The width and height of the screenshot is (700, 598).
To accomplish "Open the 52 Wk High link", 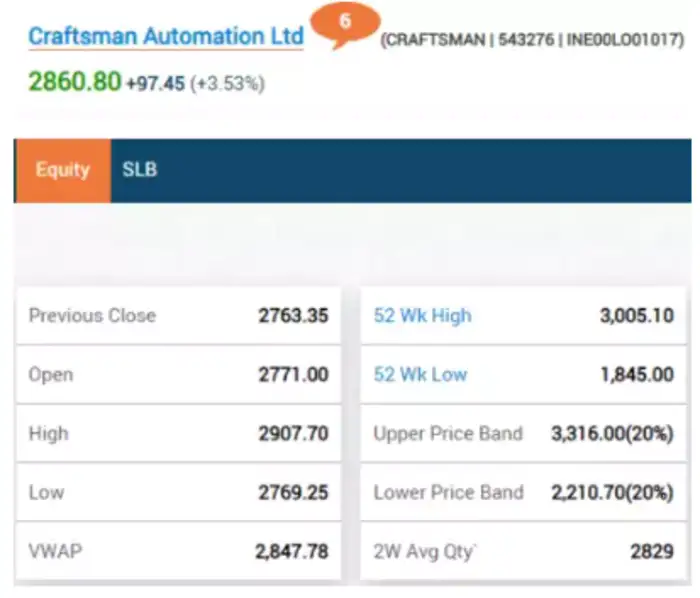I will pyautogui.click(x=422, y=316).
